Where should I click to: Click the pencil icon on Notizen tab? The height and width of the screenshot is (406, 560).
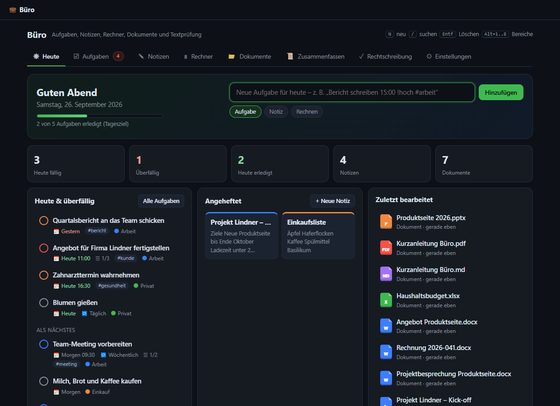[141, 56]
